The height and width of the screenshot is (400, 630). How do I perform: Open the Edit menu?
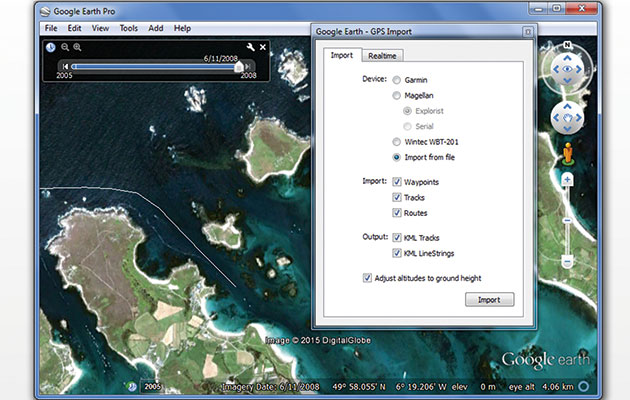pyautogui.click(x=74, y=28)
